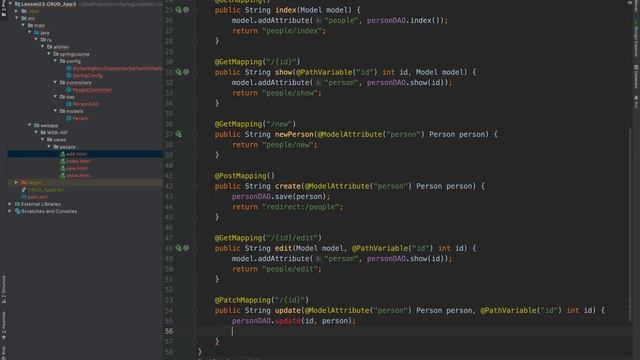Image resolution: width=640 pixels, height=360 pixels.
Task: Open the Favorites tool window tab
Action: pos(4,325)
